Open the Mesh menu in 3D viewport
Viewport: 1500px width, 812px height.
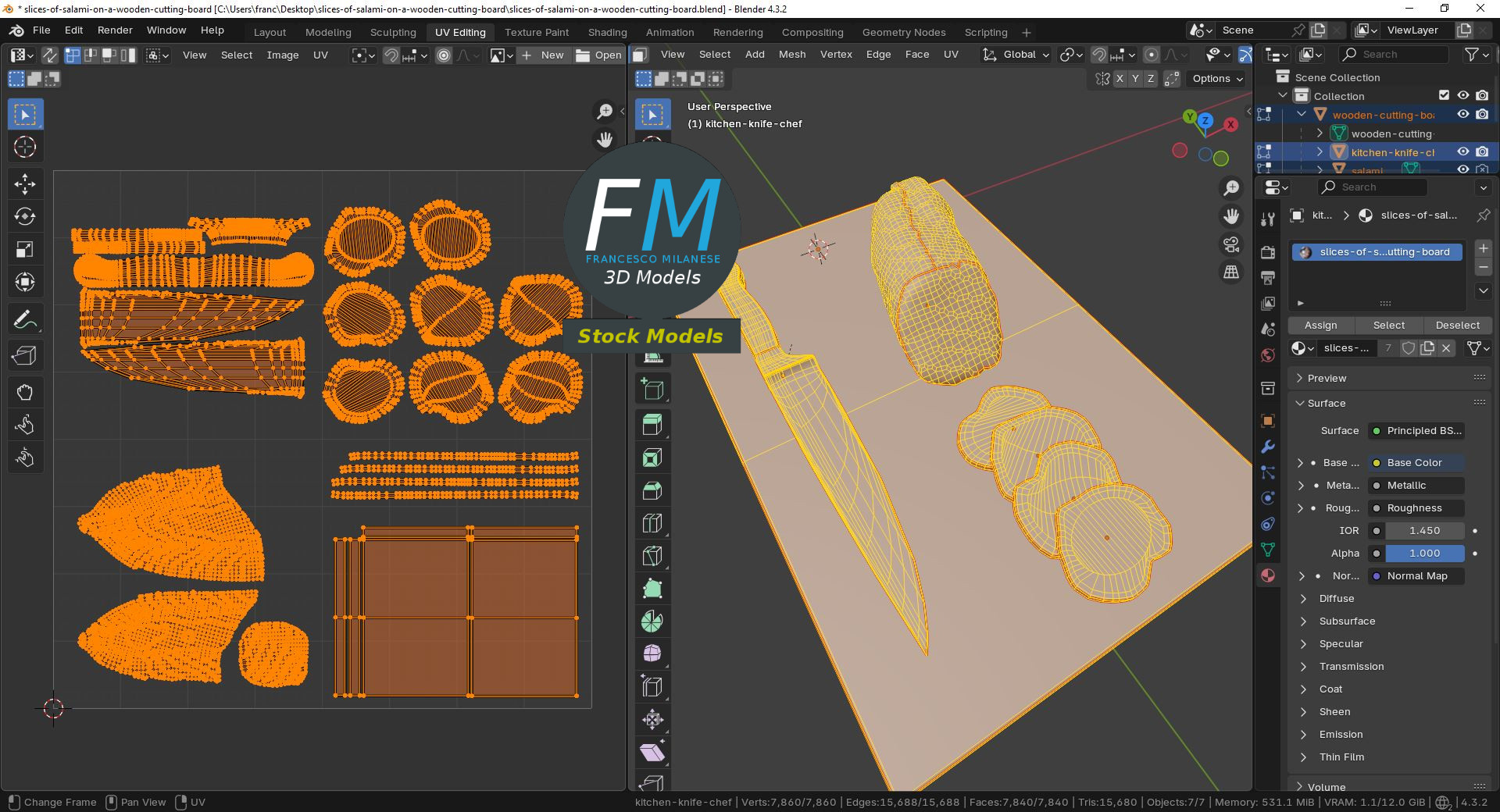coord(792,55)
